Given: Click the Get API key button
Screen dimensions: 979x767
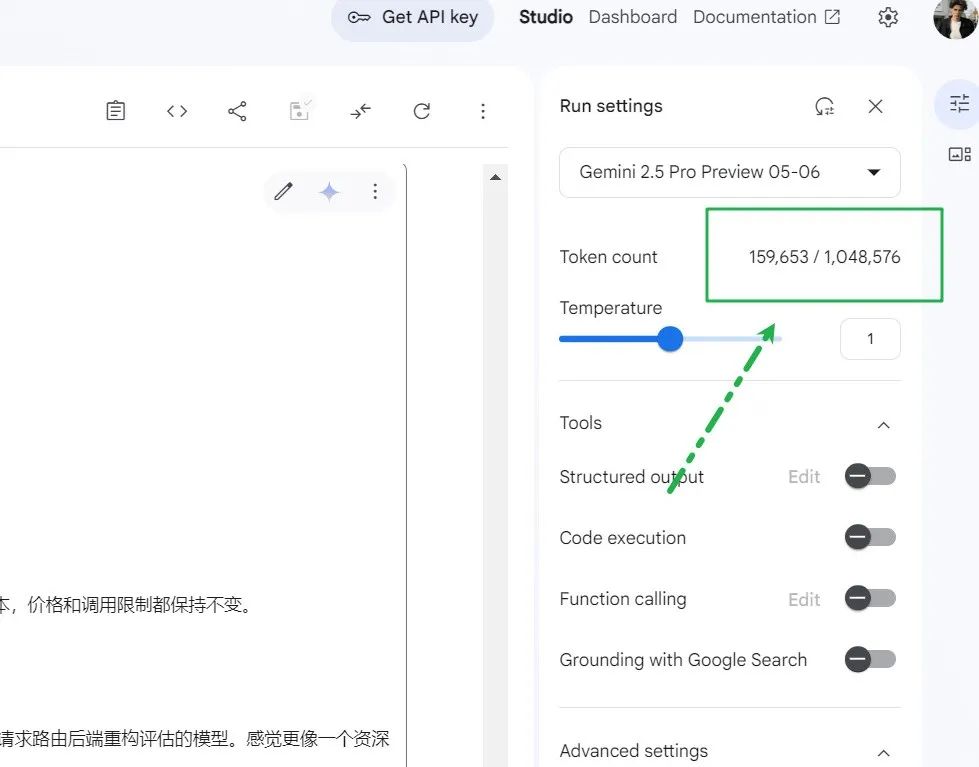Looking at the screenshot, I should [413, 17].
